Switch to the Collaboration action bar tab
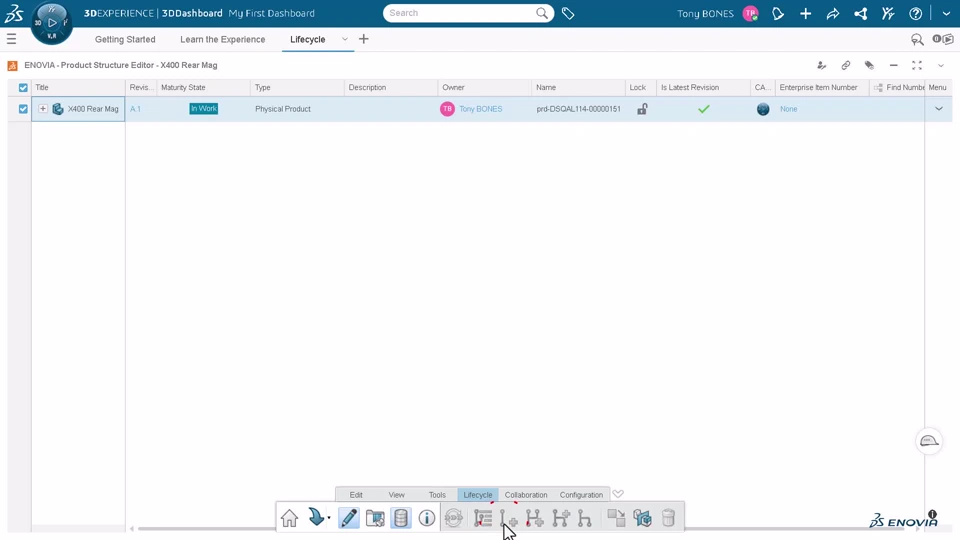This screenshot has width=960, height=540. (526, 495)
